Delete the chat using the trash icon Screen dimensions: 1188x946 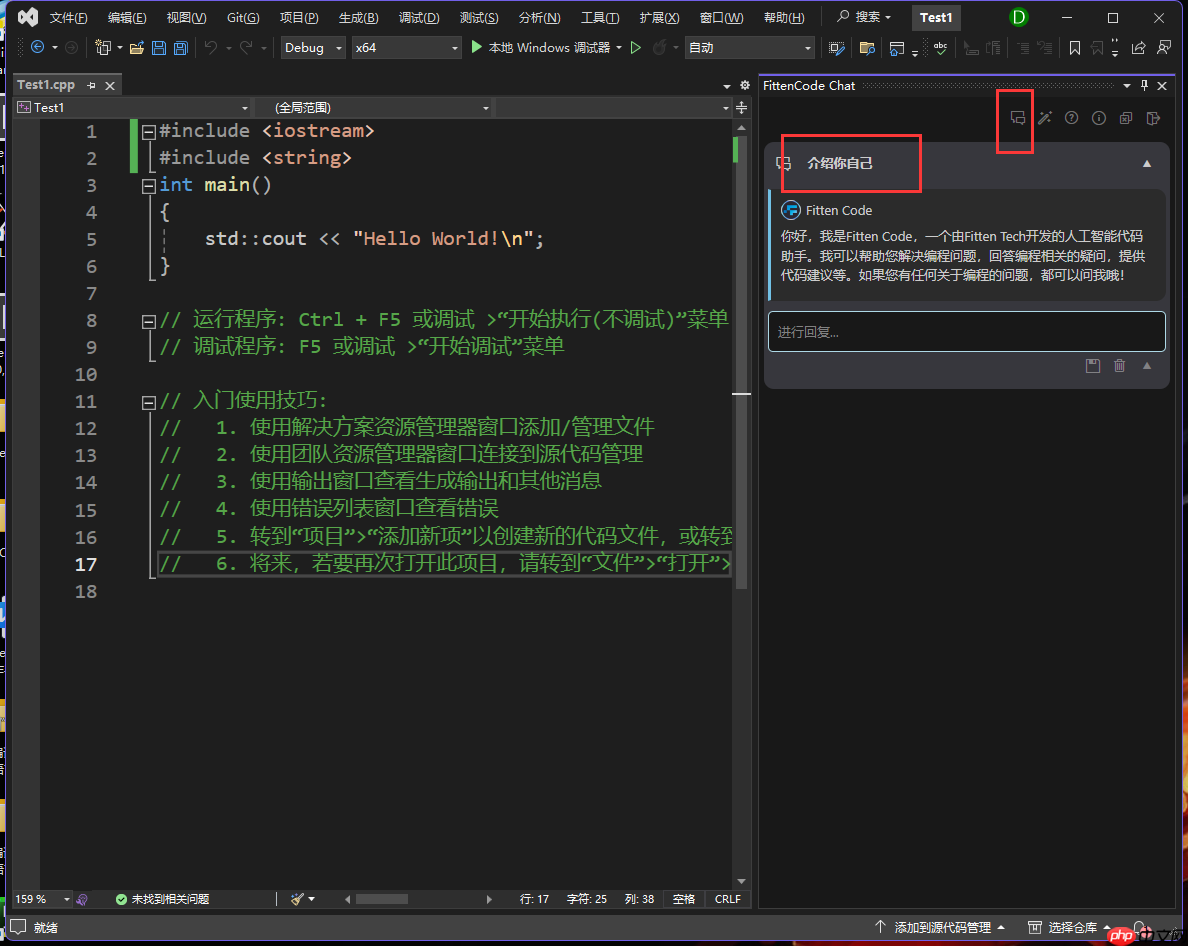click(x=1119, y=365)
